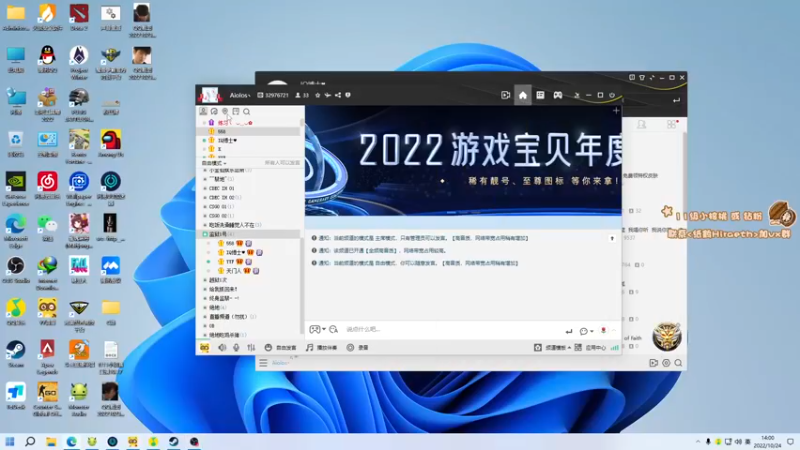
Task: Click the contacts tab icon in back window
Action: 641,124
